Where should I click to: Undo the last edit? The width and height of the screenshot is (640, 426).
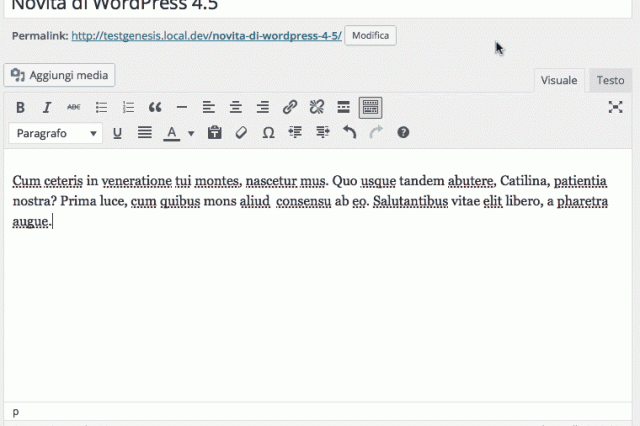[x=349, y=133]
